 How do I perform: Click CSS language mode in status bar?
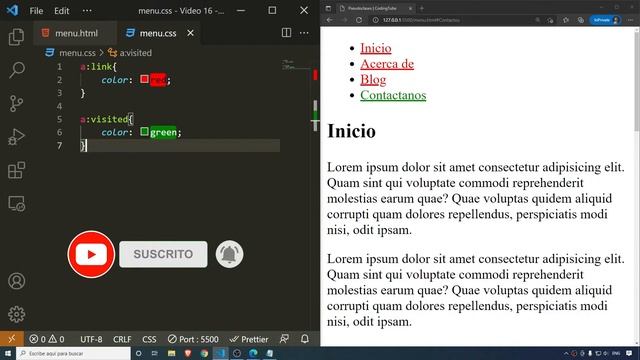pos(149,339)
